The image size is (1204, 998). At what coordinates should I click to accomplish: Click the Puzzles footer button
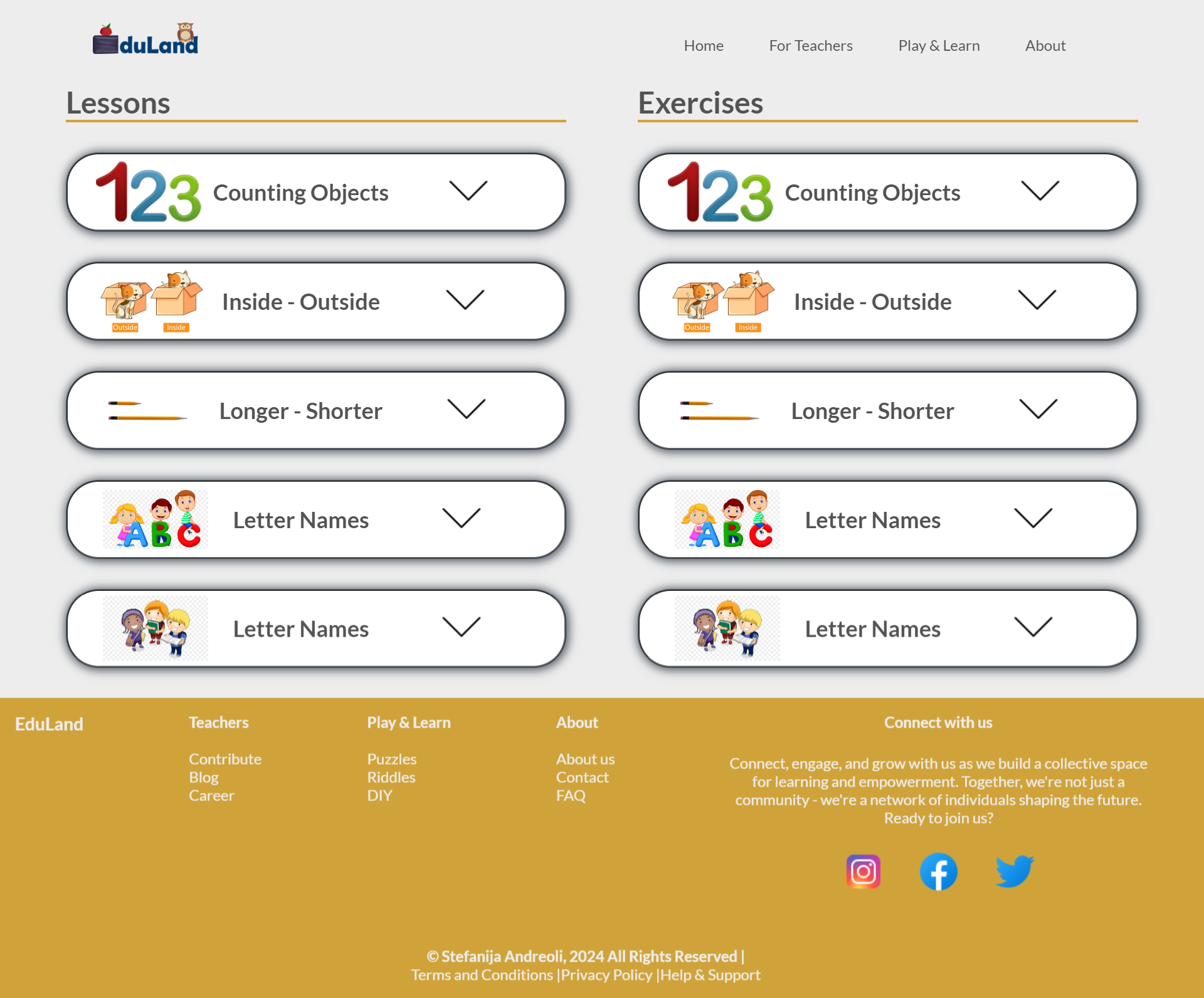coord(391,758)
